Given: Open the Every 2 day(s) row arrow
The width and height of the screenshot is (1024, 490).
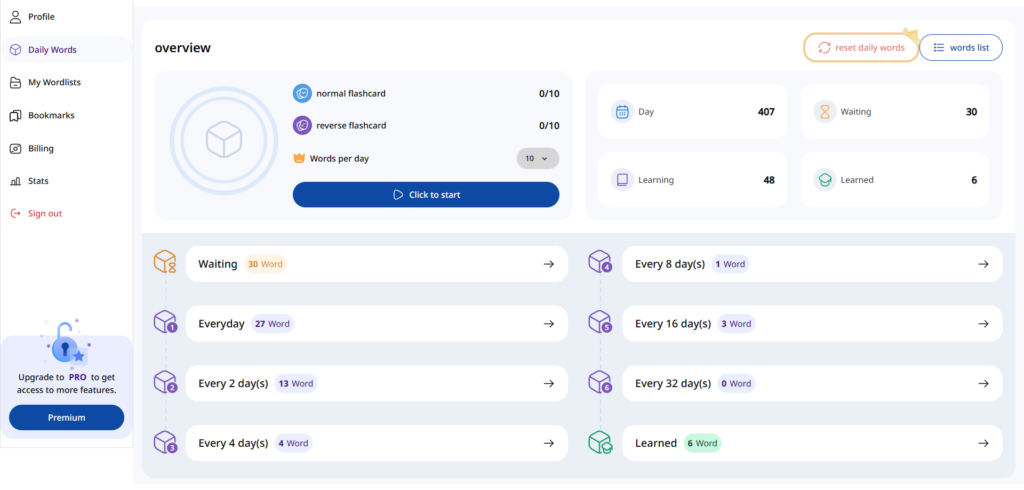Looking at the screenshot, I should (548, 383).
